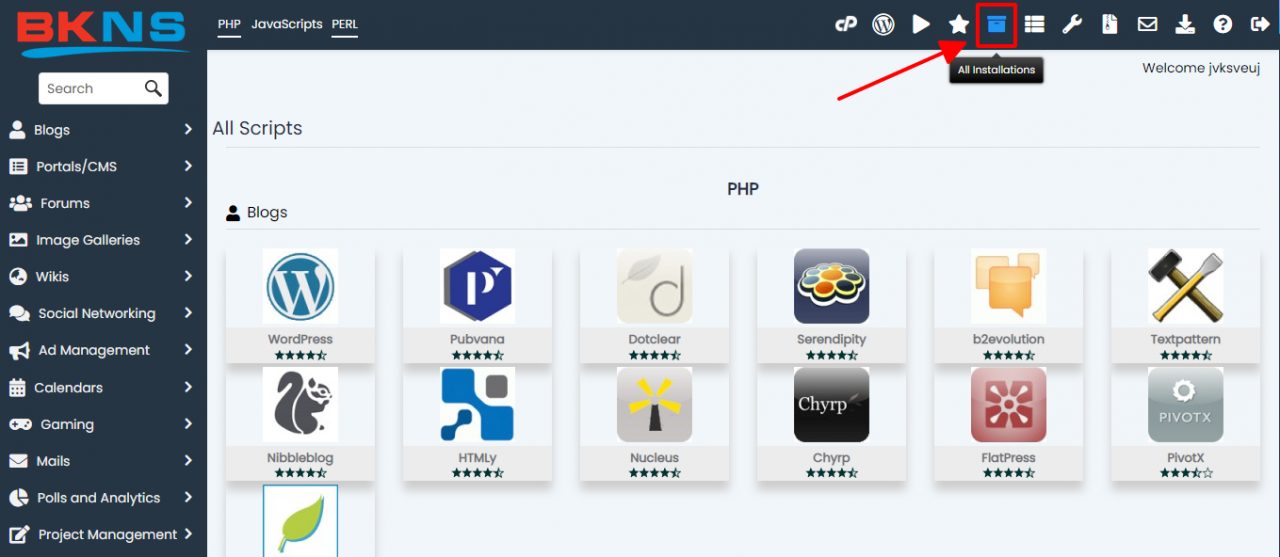Open the Nucleus name link
Image resolution: width=1280 pixels, height=557 pixels.
pos(654,458)
